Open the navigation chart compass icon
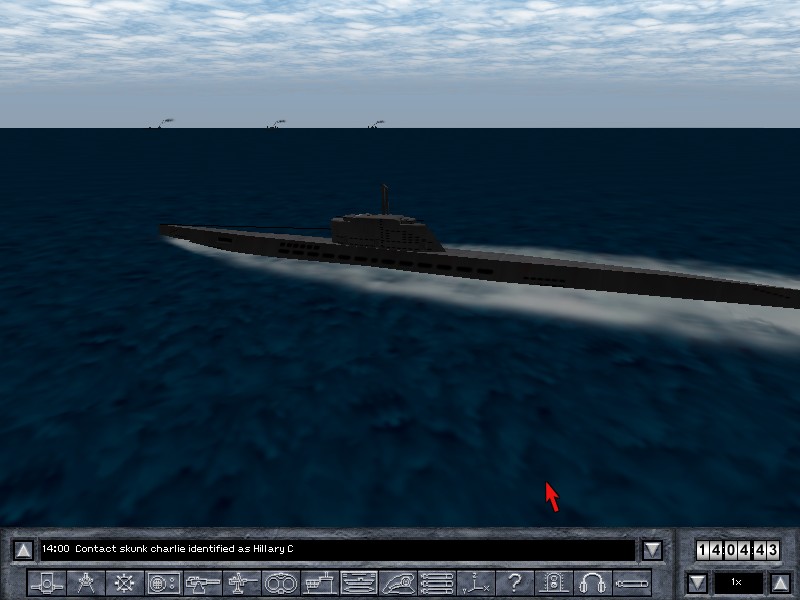 coord(86,582)
